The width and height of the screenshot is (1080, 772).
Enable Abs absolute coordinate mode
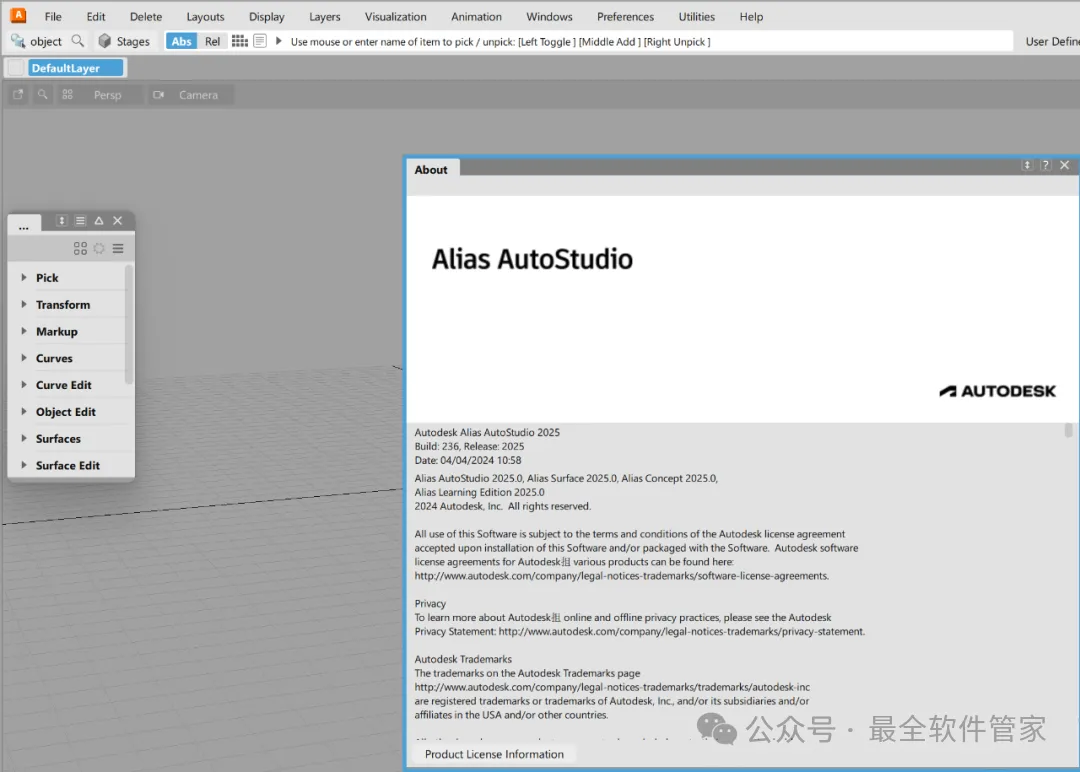pos(181,41)
